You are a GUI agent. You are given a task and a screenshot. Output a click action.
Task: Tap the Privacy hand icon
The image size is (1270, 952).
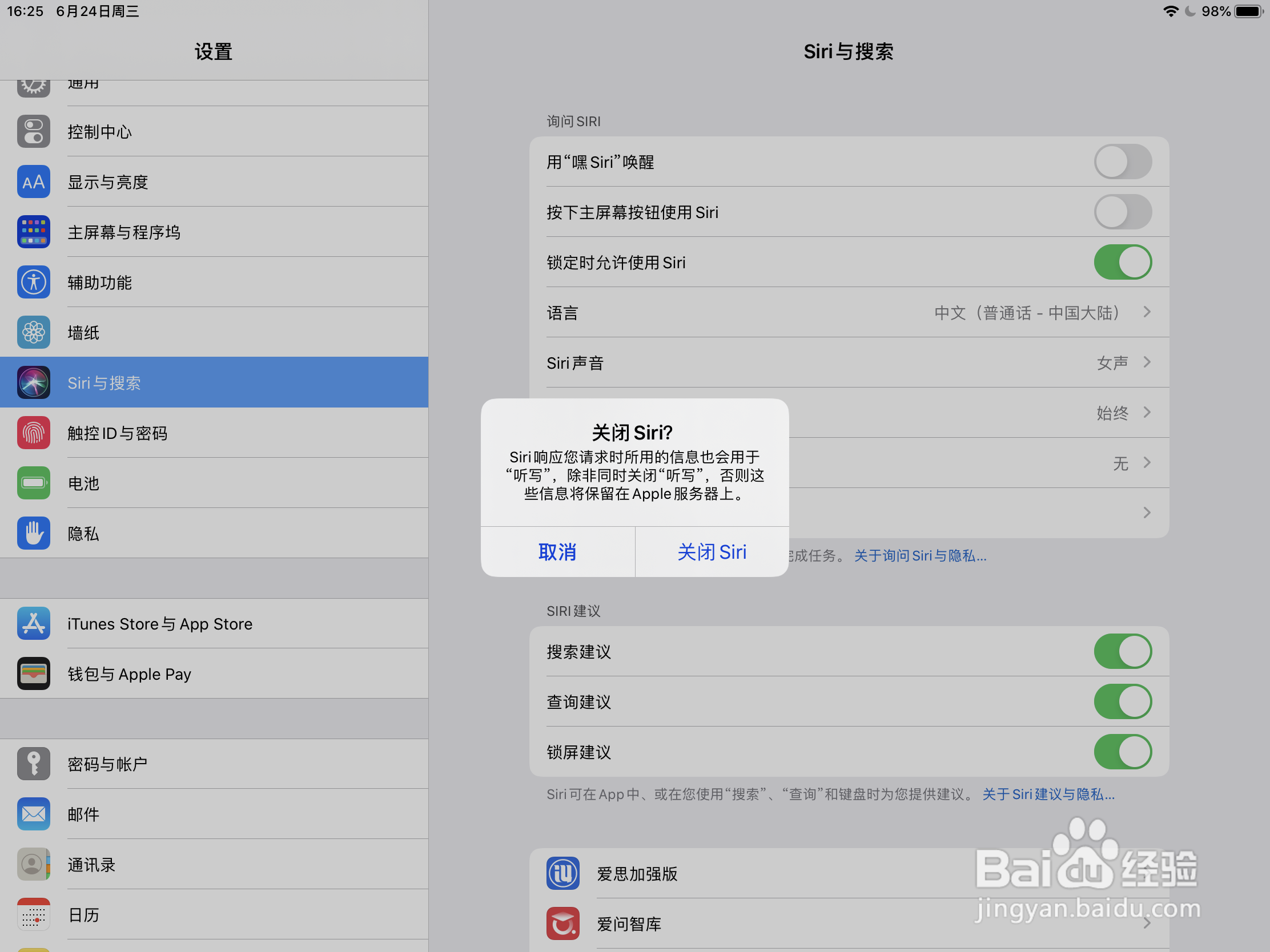33,533
